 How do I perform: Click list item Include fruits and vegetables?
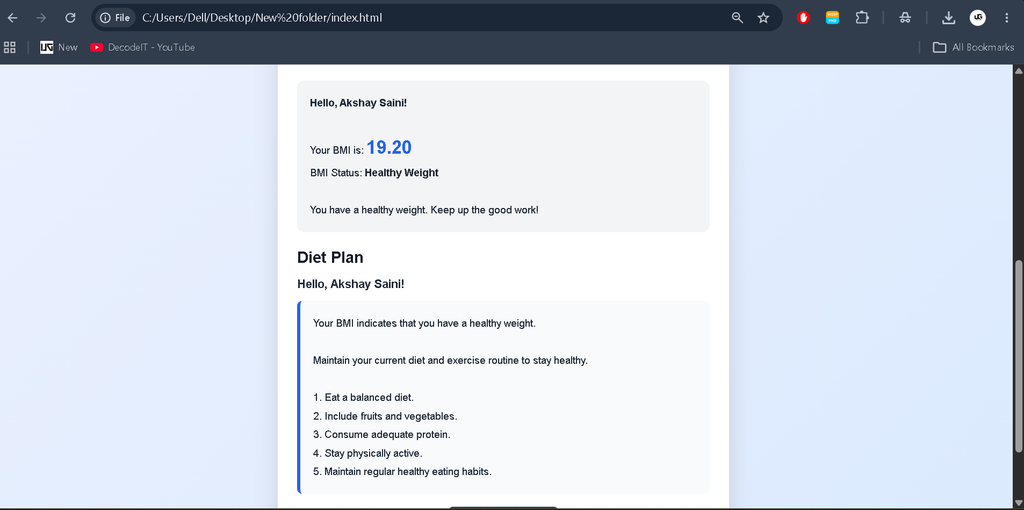coord(385,416)
